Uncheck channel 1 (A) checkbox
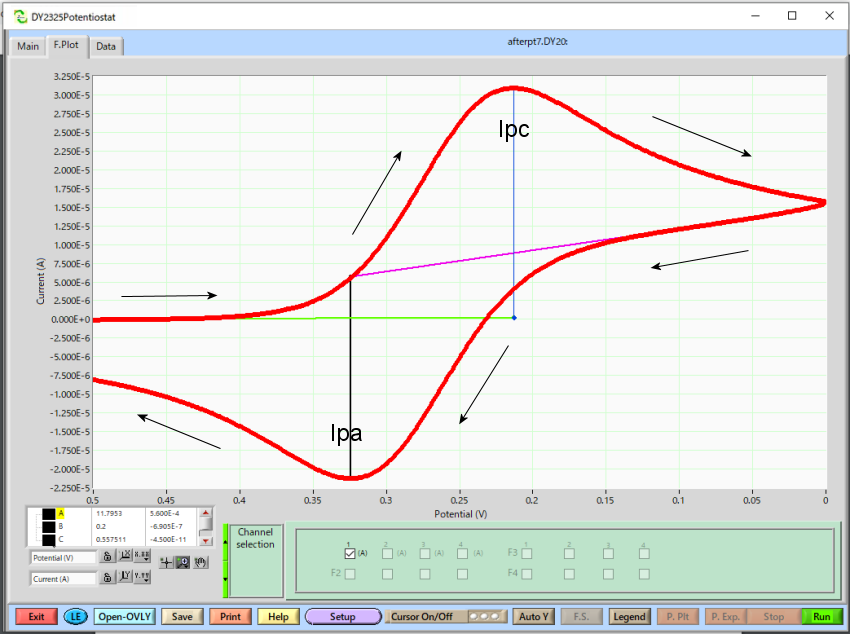 click(349, 552)
